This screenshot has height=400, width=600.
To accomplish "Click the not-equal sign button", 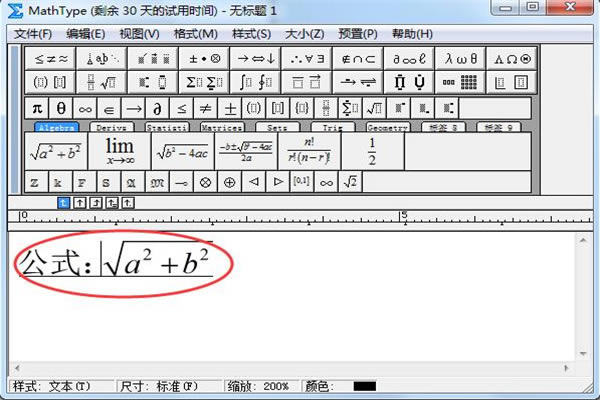I will pyautogui.click(x=205, y=107).
